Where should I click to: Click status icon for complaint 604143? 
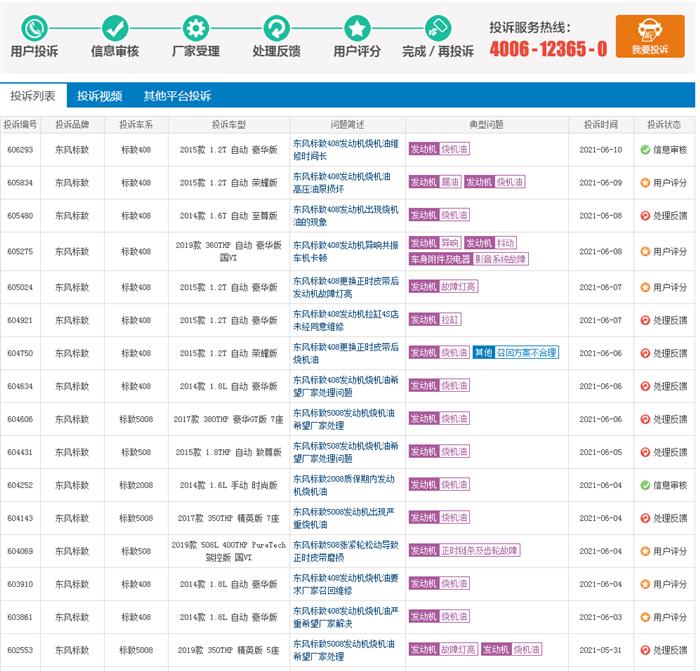tap(645, 518)
